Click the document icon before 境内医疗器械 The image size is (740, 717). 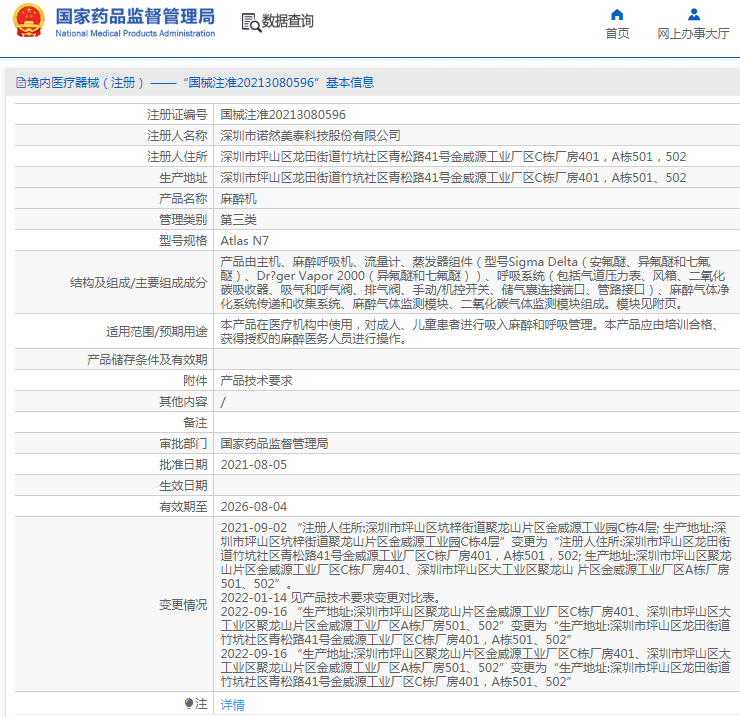tap(19, 83)
